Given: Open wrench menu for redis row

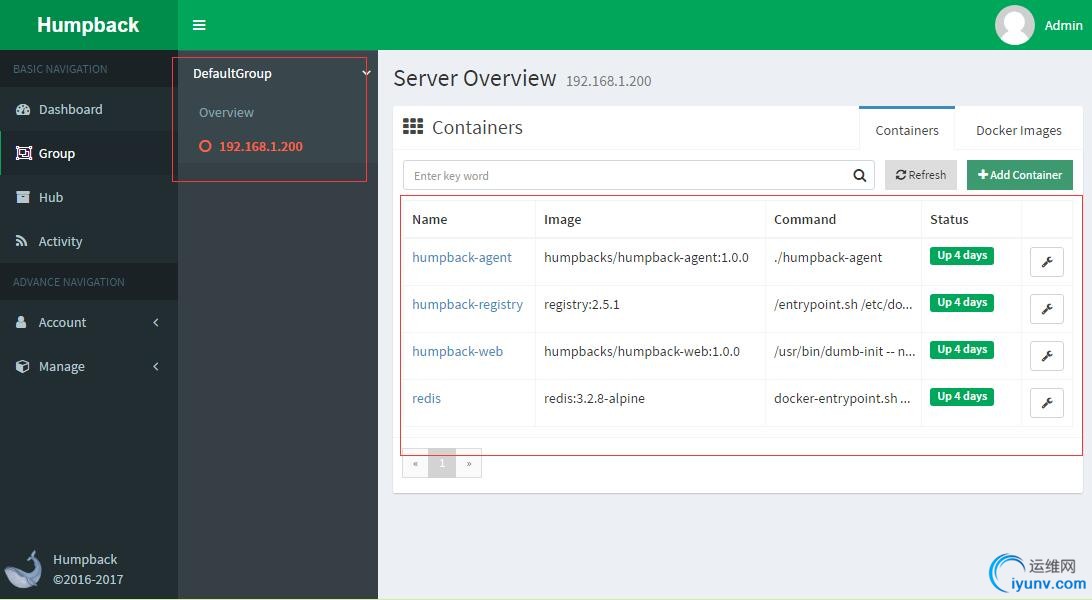Looking at the screenshot, I should tap(1046, 402).
